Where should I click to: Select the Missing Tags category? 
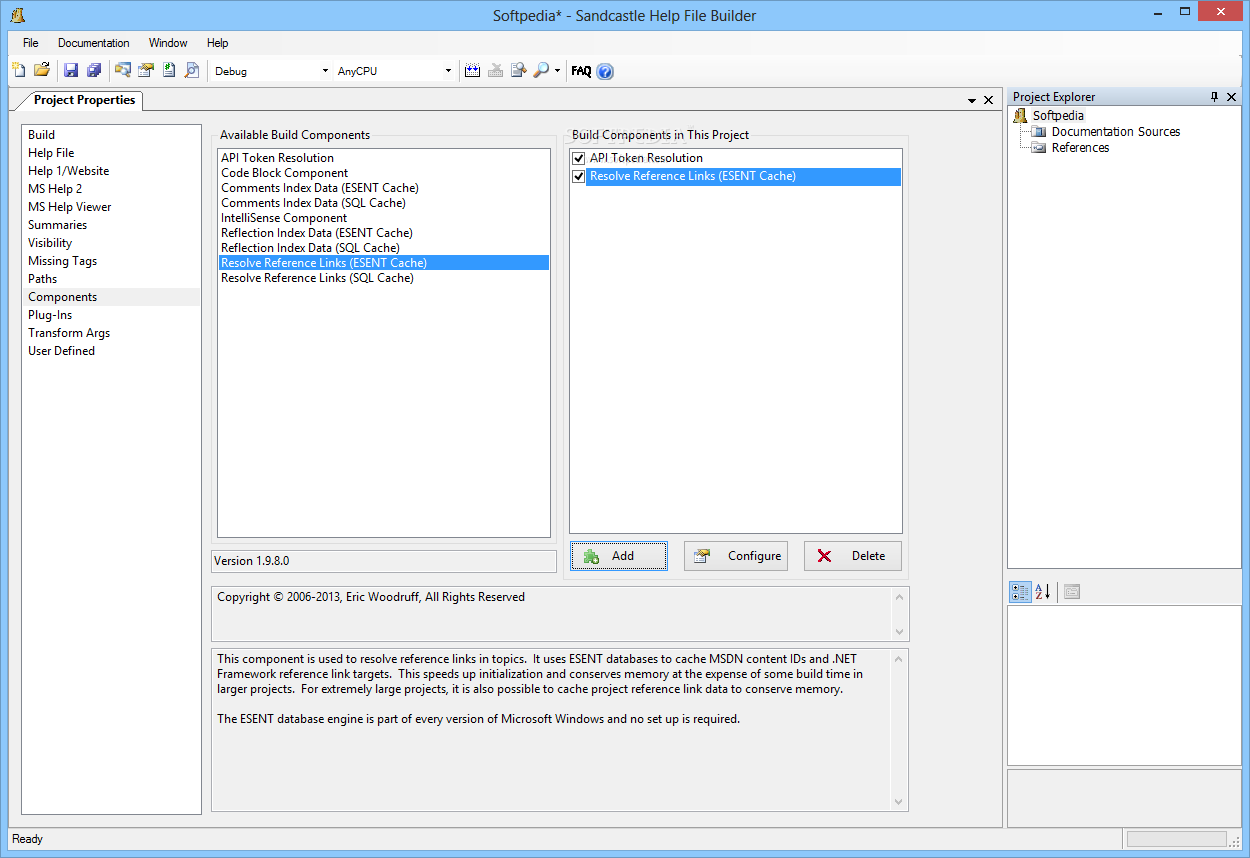click(x=111, y=261)
